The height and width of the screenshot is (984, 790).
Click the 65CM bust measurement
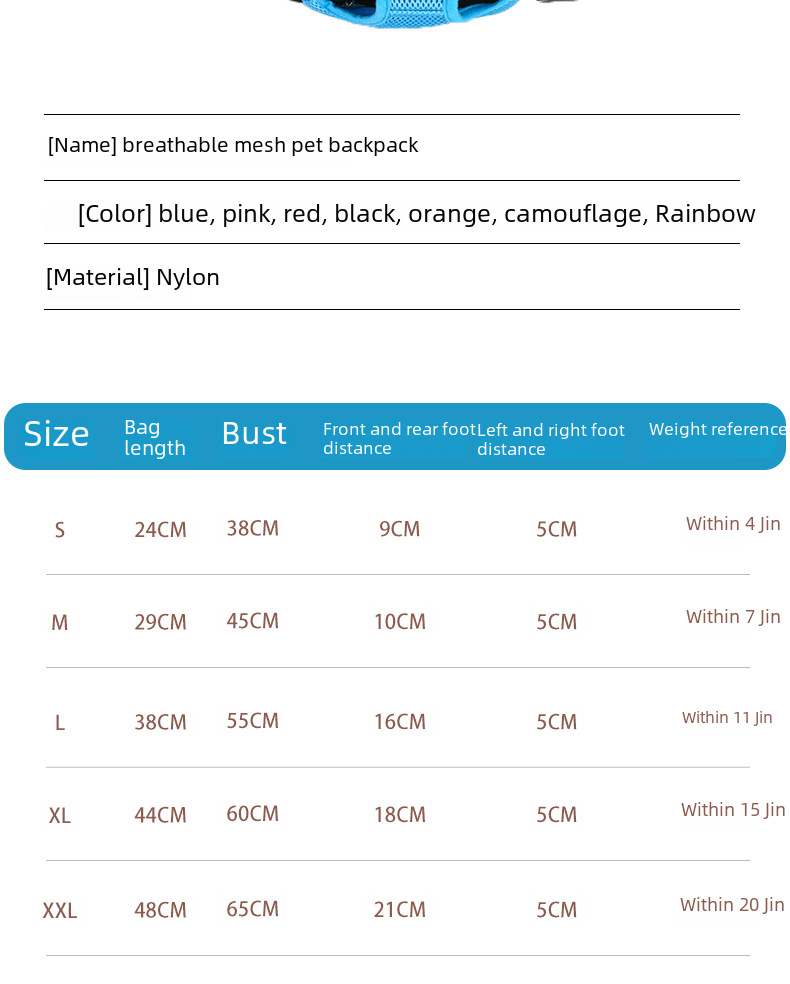[x=252, y=909]
